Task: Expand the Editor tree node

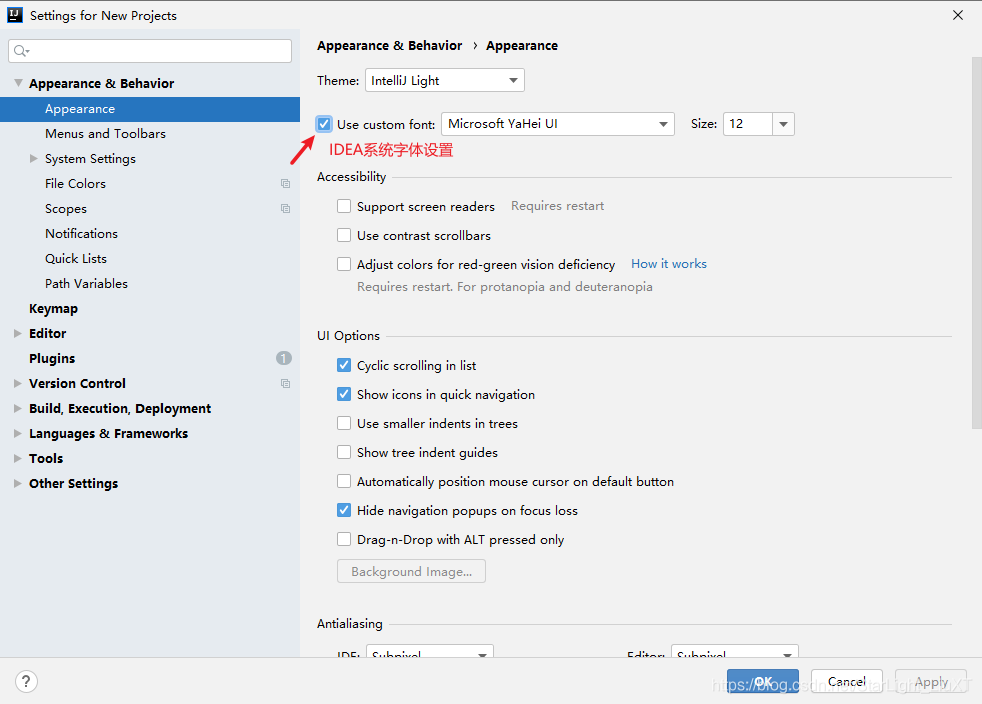Action: 18,333
